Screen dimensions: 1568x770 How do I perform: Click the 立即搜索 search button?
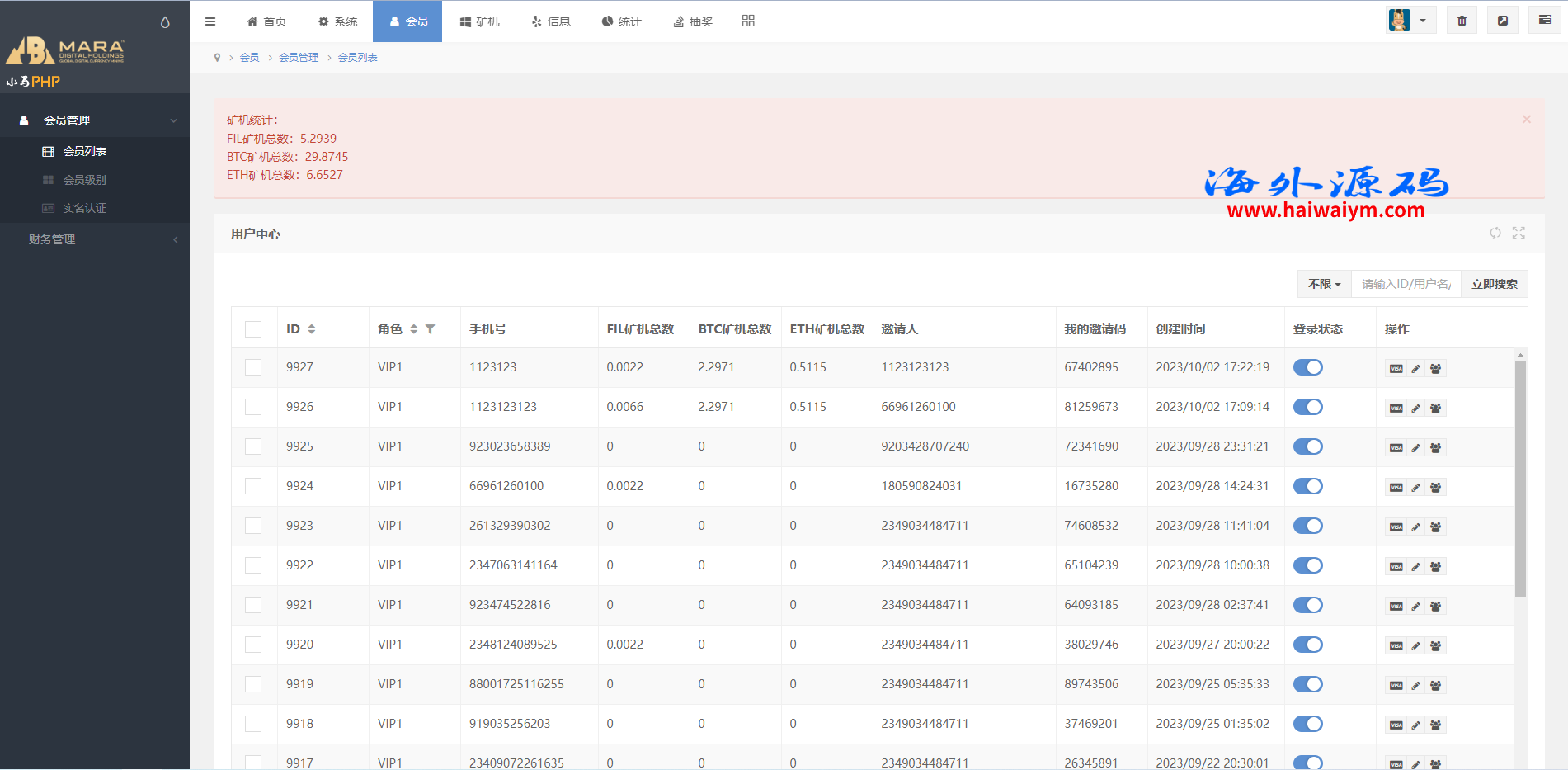click(1494, 284)
